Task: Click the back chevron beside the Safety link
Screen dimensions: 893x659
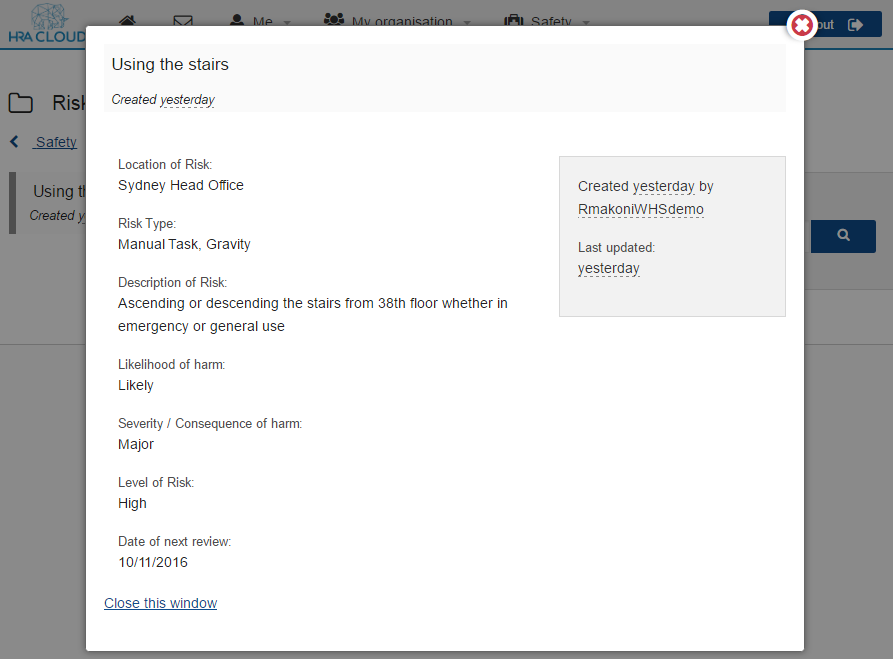Action: [x=14, y=141]
